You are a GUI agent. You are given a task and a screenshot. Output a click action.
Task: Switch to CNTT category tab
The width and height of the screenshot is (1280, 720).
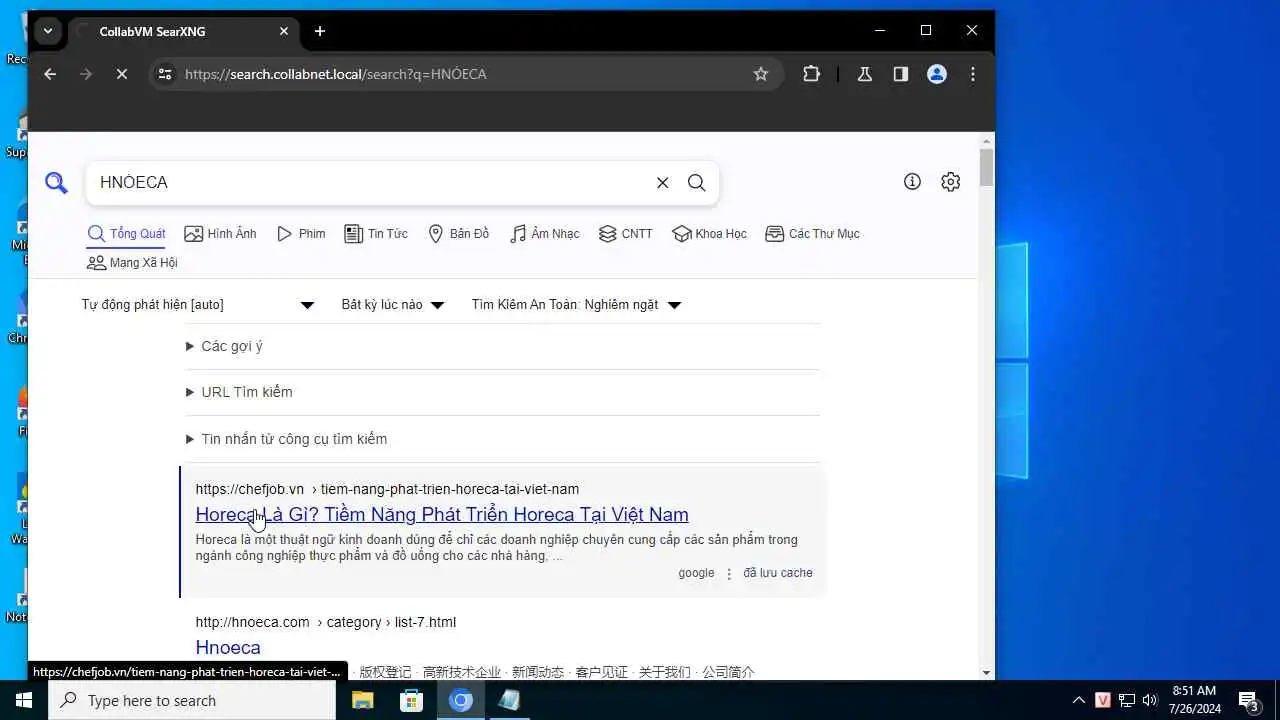[625, 234]
